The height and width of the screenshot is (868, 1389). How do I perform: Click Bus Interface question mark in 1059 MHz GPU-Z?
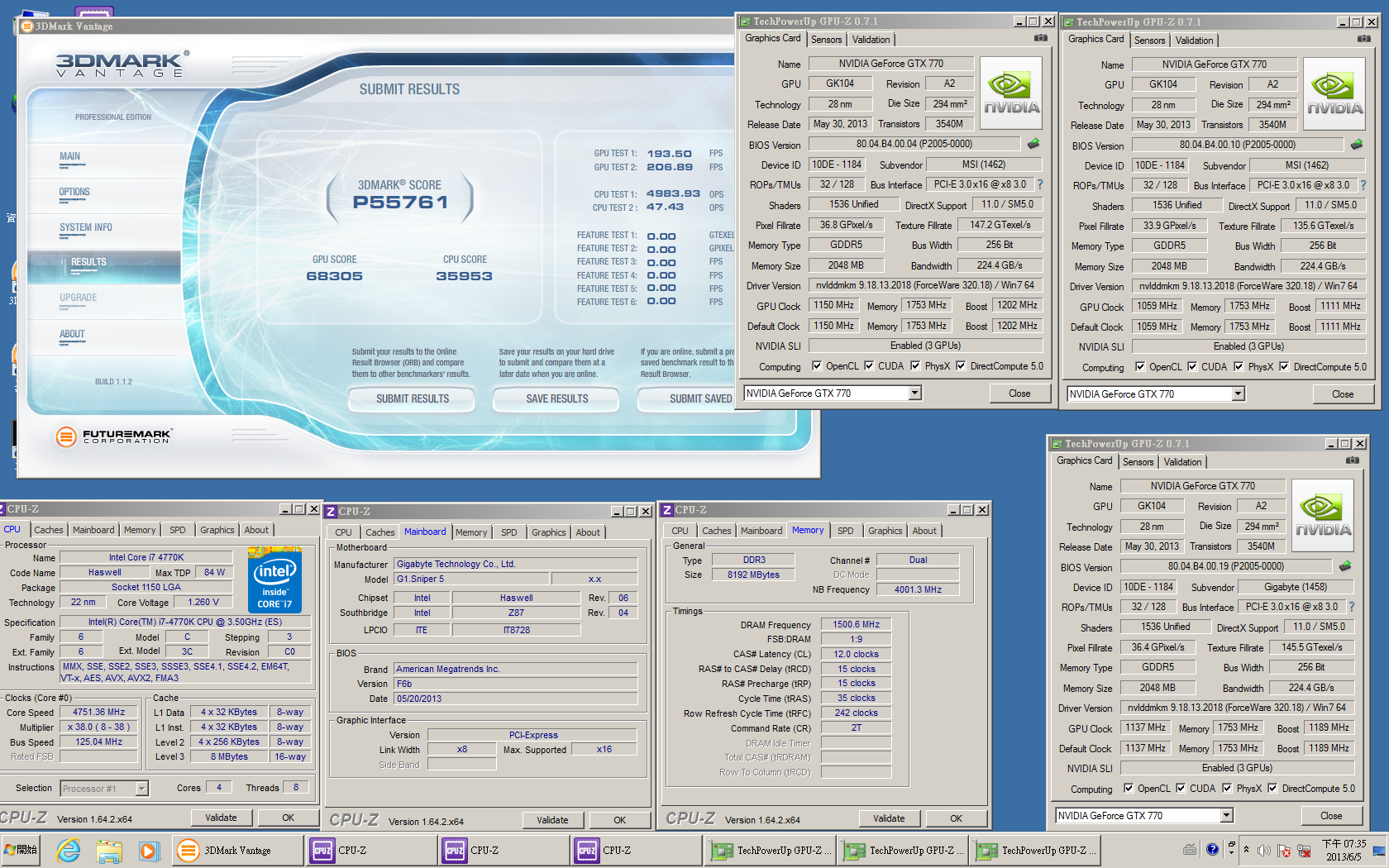tap(1363, 185)
